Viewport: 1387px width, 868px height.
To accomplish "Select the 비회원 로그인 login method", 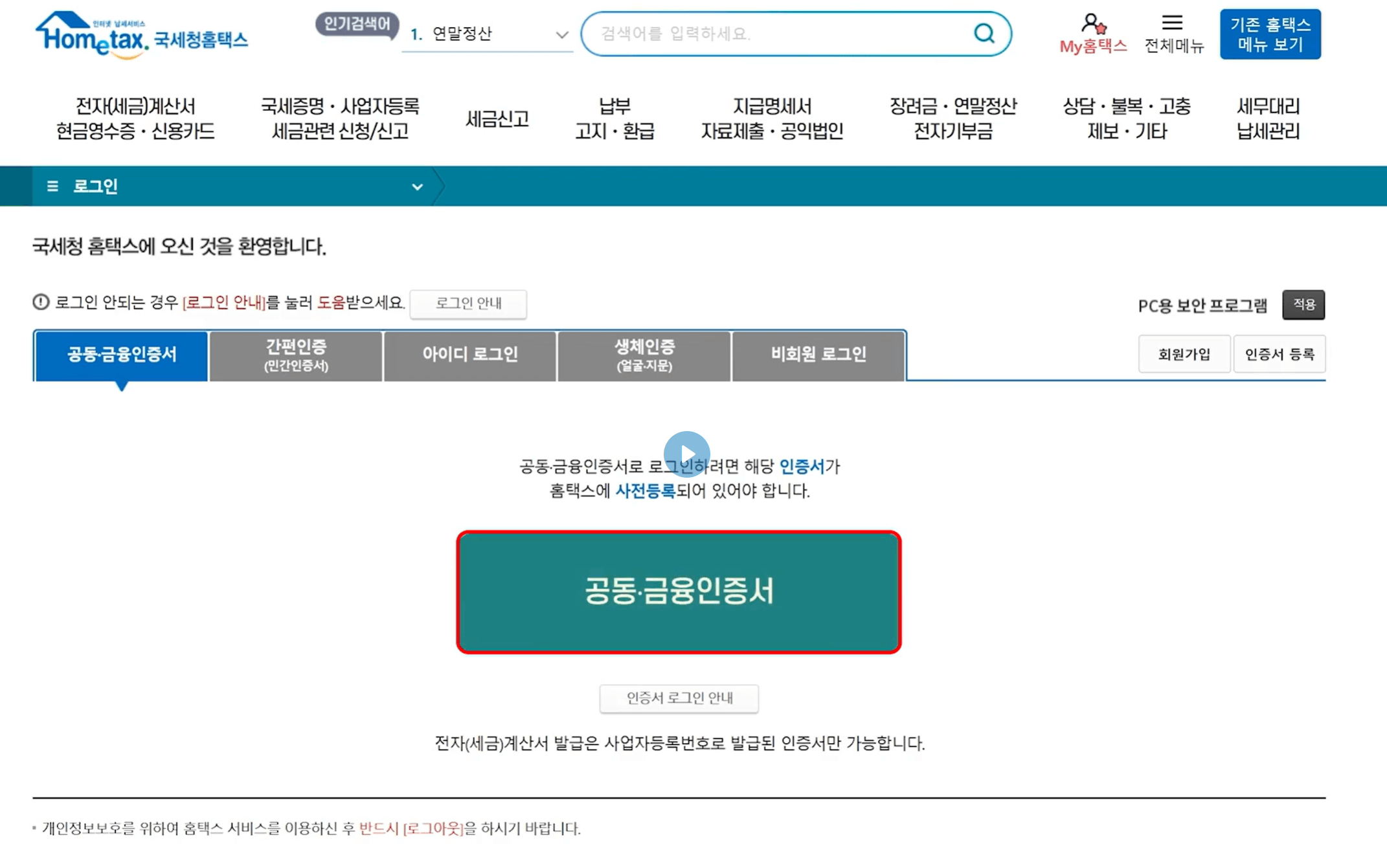I will (x=818, y=355).
